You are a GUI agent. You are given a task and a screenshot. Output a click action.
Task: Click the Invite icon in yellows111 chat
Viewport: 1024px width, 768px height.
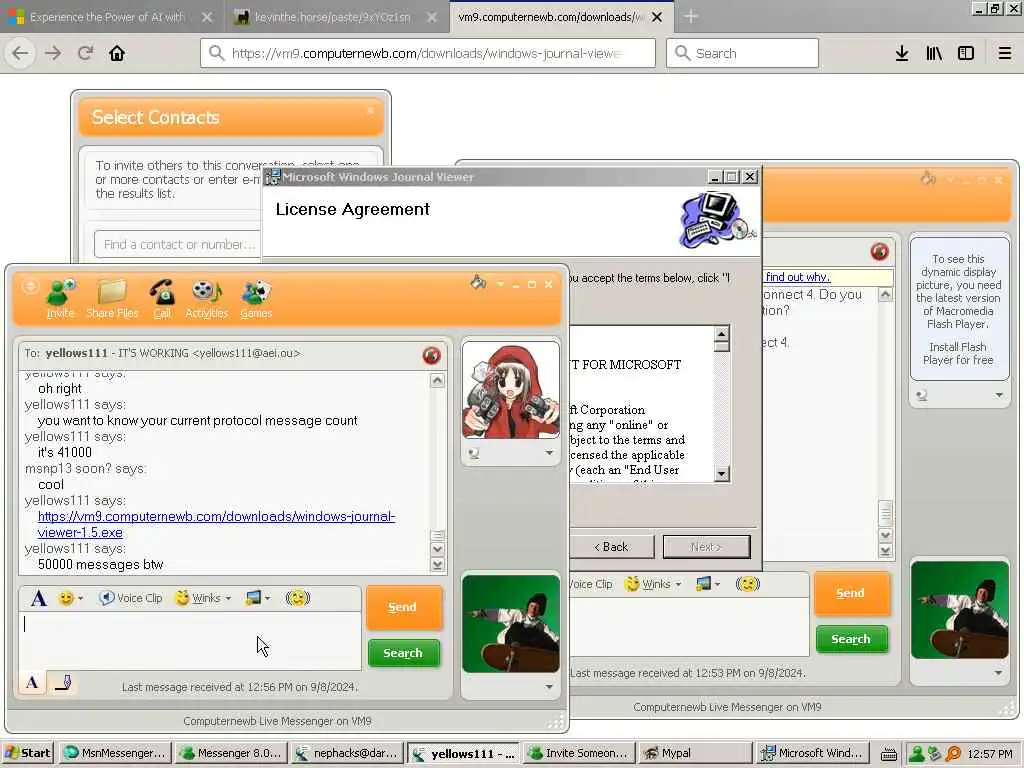click(x=61, y=298)
